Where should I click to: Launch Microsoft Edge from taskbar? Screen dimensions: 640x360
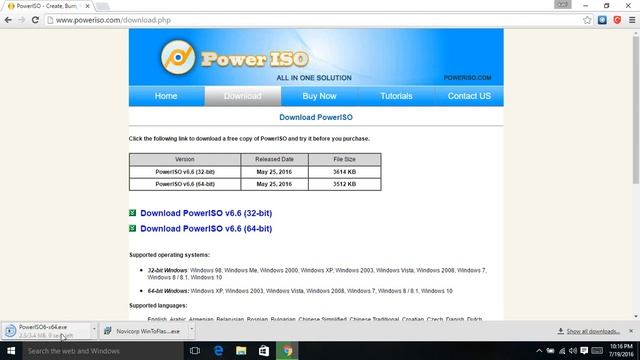pos(218,351)
